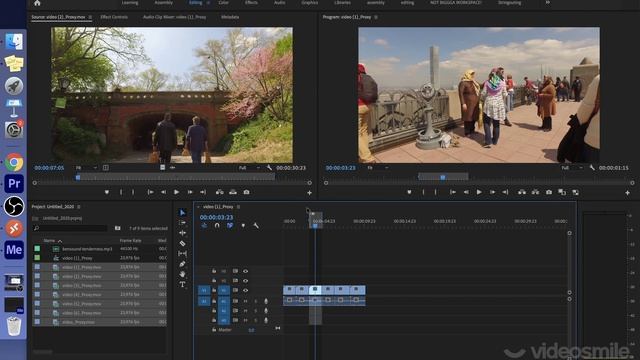Switch to the Effect Controls tab
Image resolution: width=640 pixels, height=360 pixels.
[114, 17]
